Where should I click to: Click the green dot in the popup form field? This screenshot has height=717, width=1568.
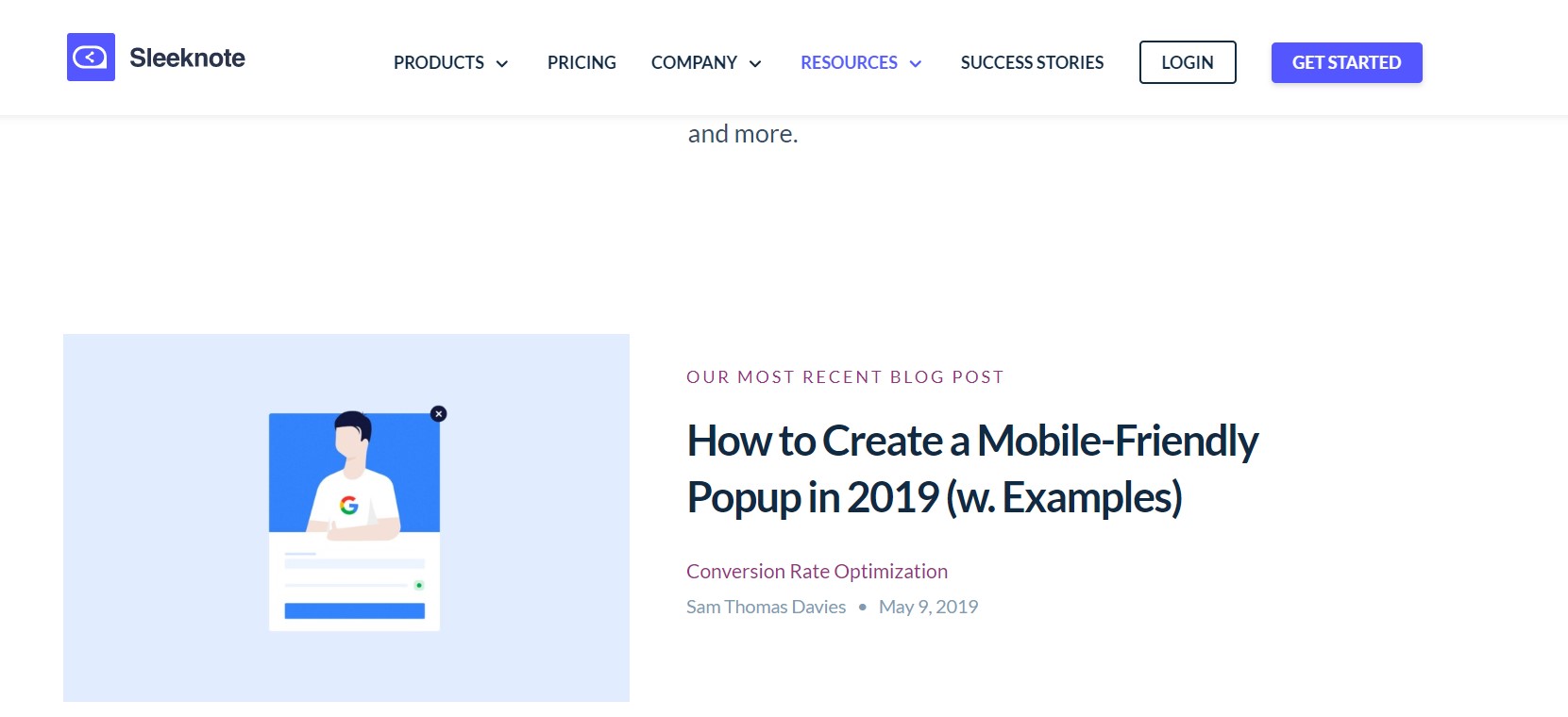tap(419, 584)
